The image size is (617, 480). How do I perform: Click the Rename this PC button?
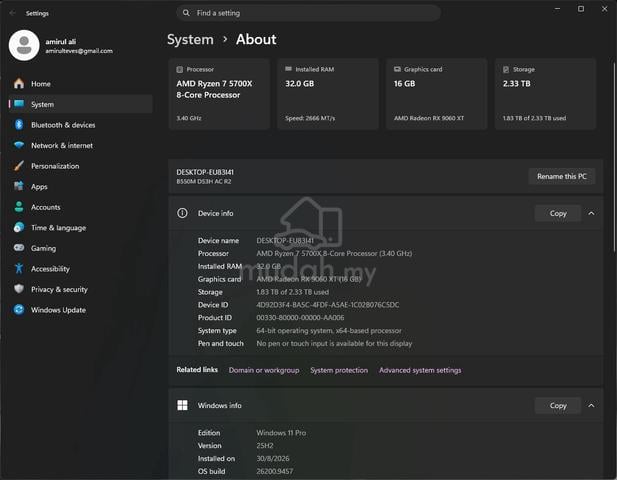[x=562, y=176]
